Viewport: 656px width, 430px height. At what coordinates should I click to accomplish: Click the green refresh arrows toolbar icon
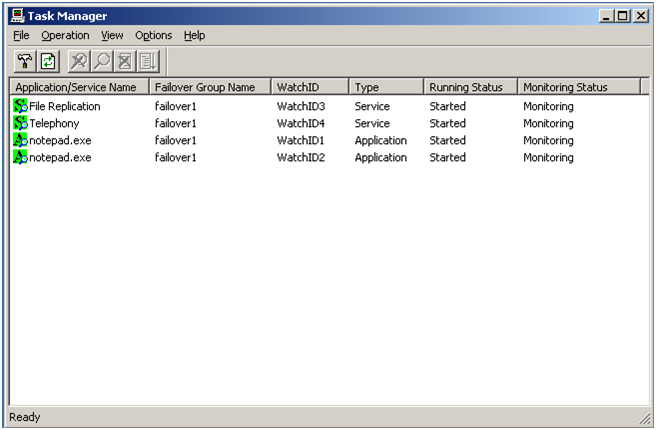pos(46,61)
